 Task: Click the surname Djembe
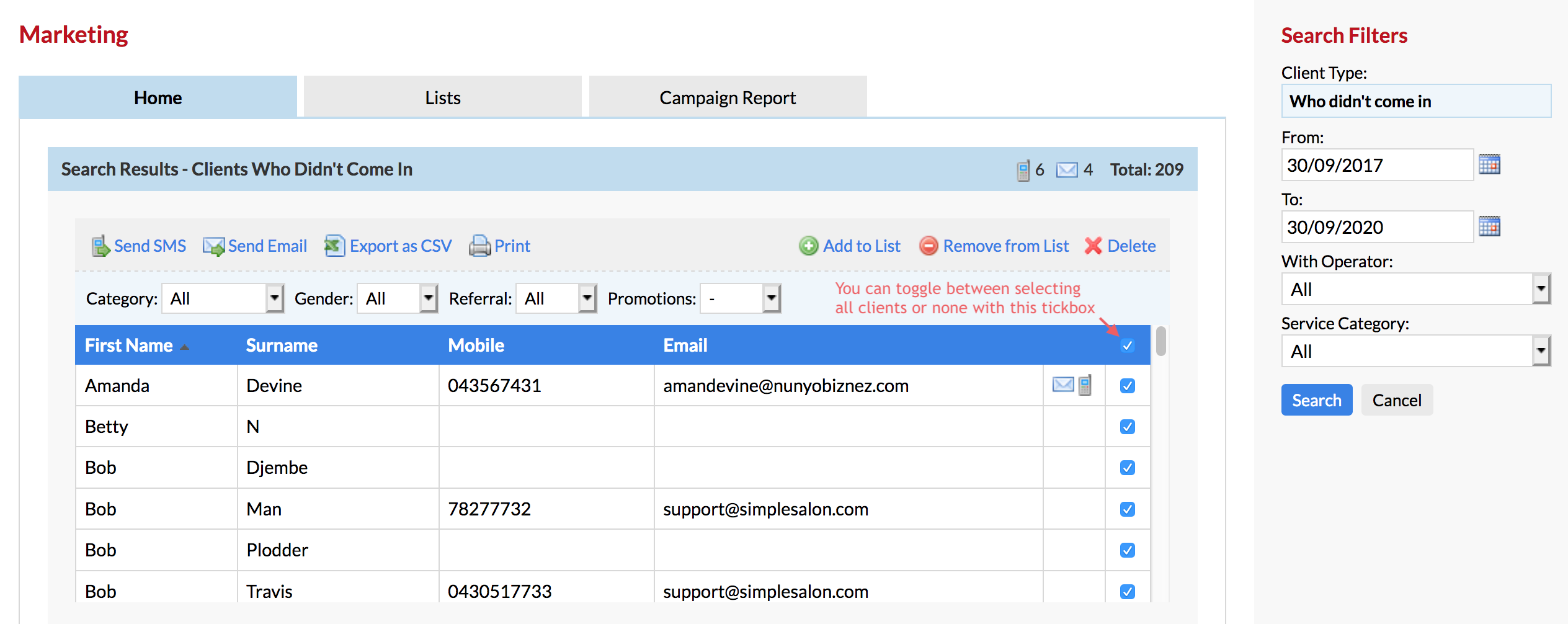[x=277, y=468]
